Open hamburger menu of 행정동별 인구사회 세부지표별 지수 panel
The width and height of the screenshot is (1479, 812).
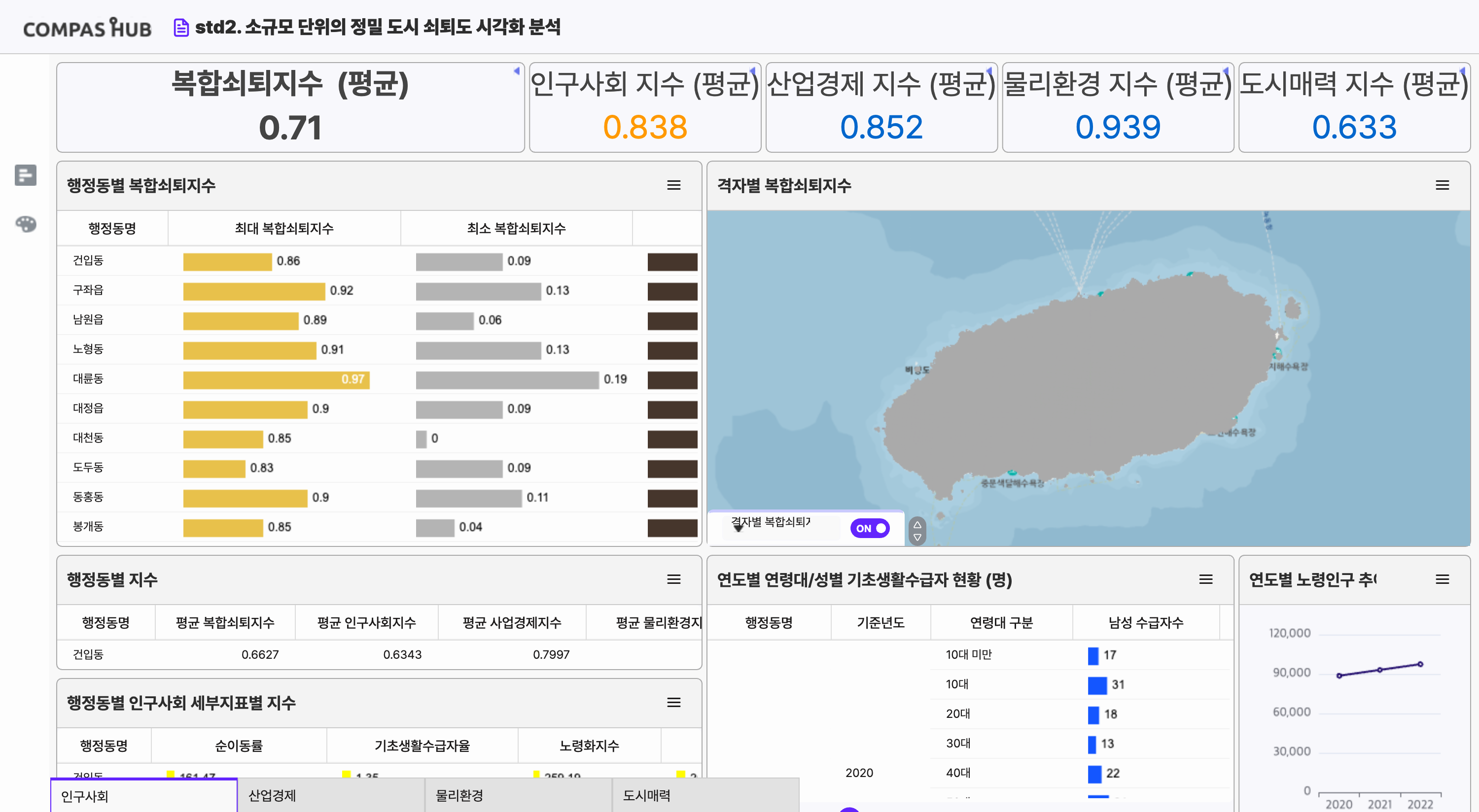click(x=673, y=703)
